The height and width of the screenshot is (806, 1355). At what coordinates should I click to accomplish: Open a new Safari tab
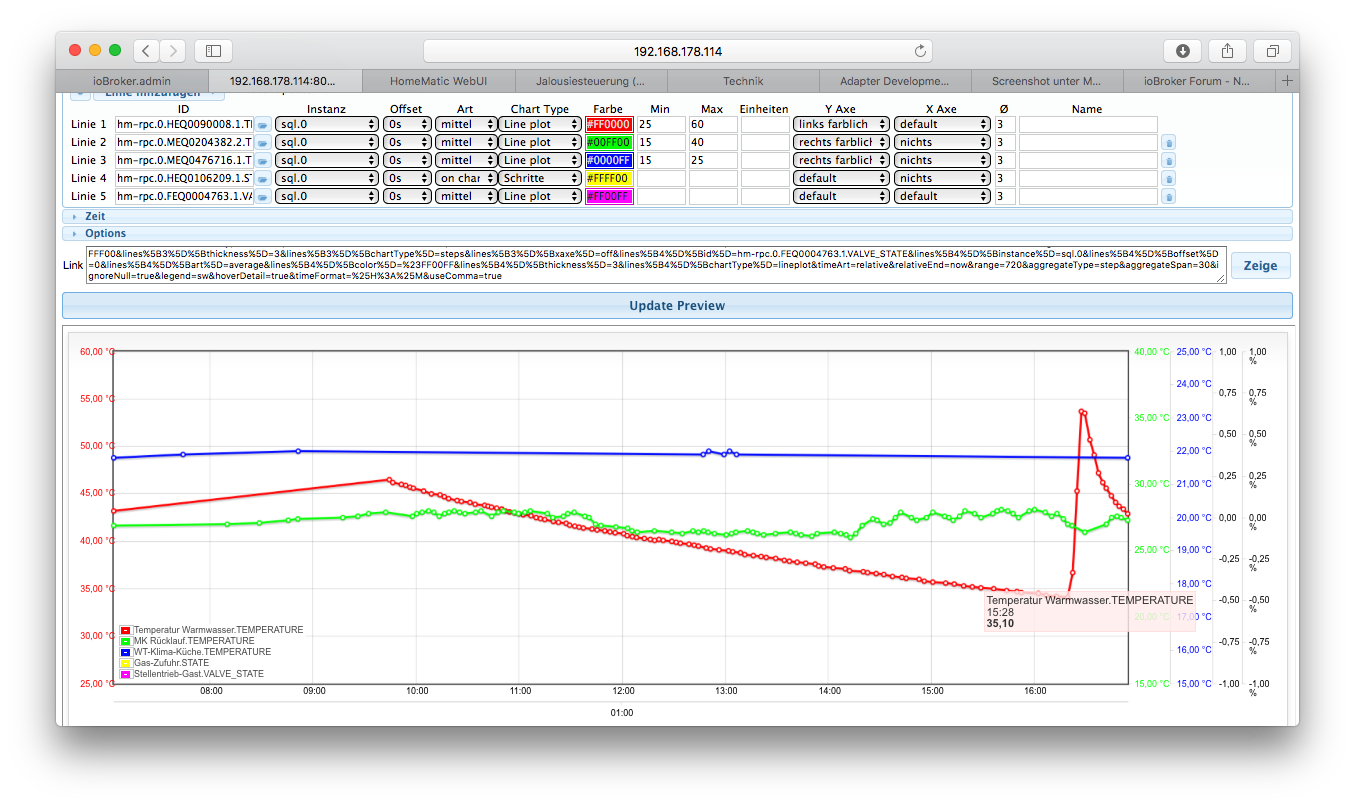(x=1287, y=80)
